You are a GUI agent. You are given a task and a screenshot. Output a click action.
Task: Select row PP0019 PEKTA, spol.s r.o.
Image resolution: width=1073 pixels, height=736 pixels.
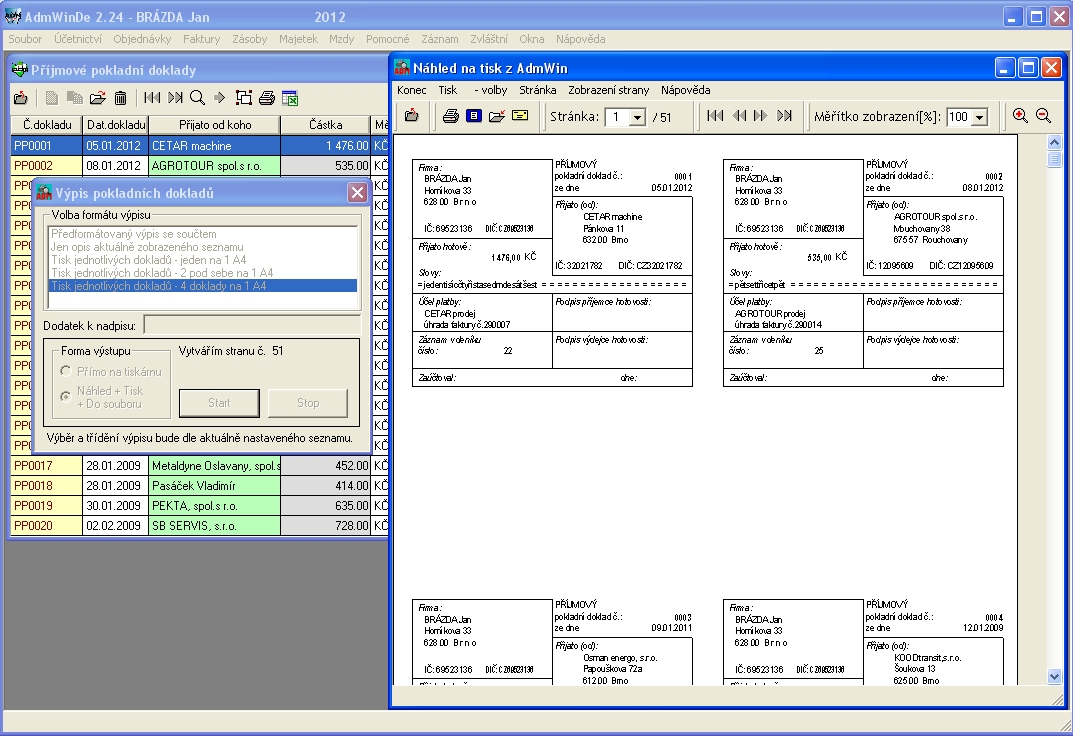(200, 505)
